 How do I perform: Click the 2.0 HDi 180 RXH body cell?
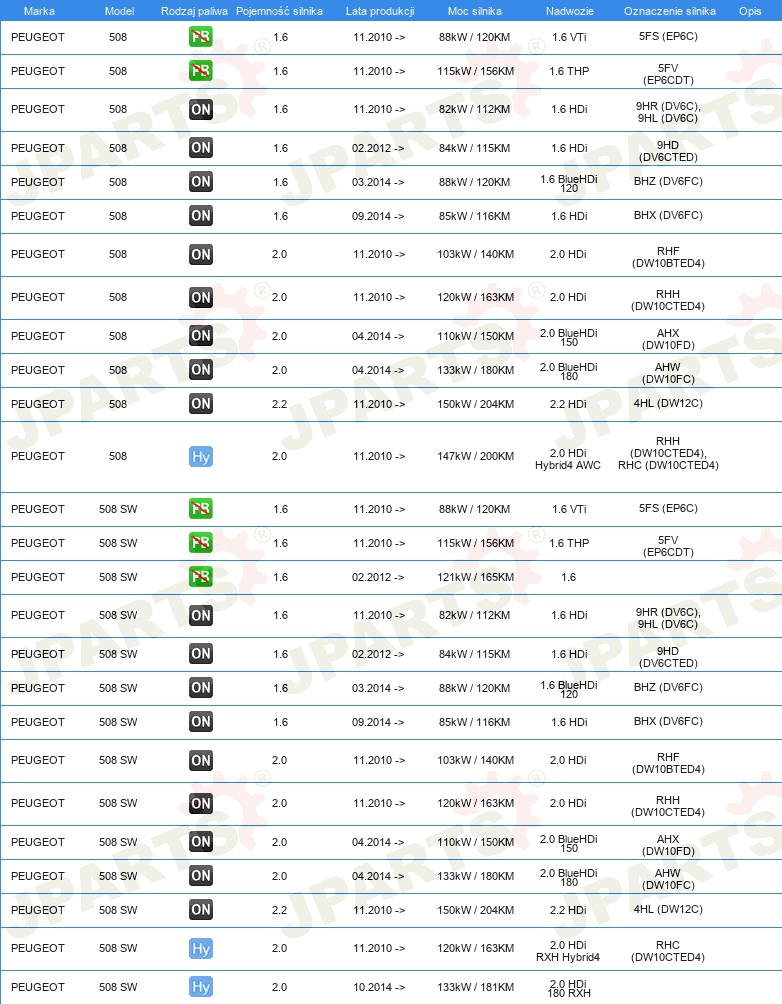point(569,988)
